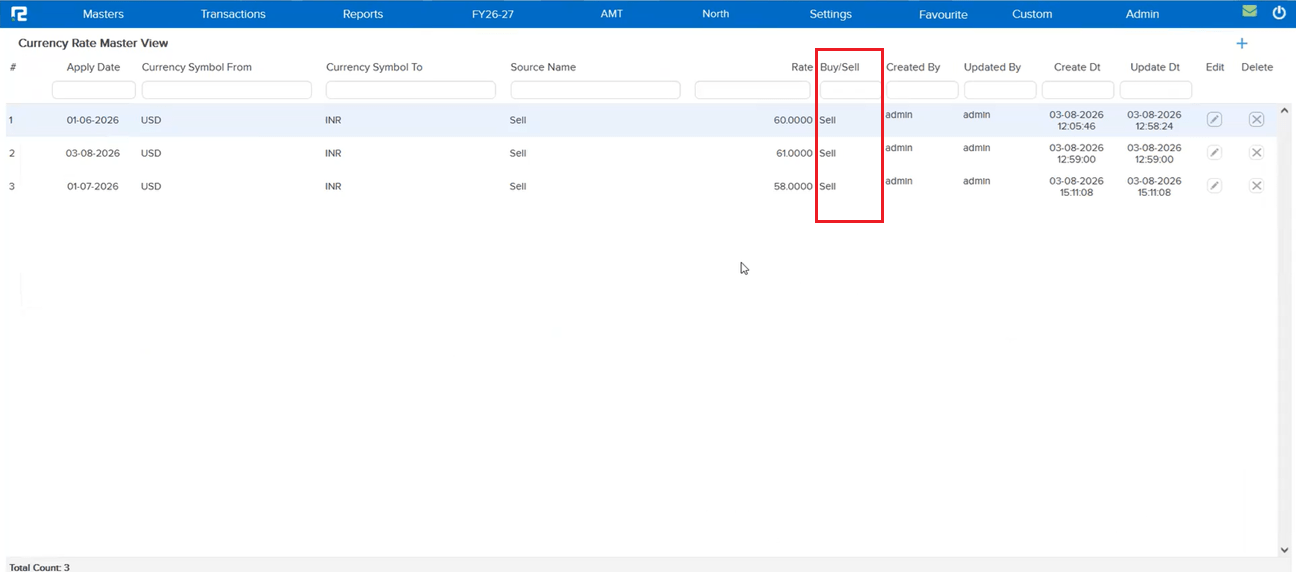Focus the Buy/Sell filter field

pos(849,90)
